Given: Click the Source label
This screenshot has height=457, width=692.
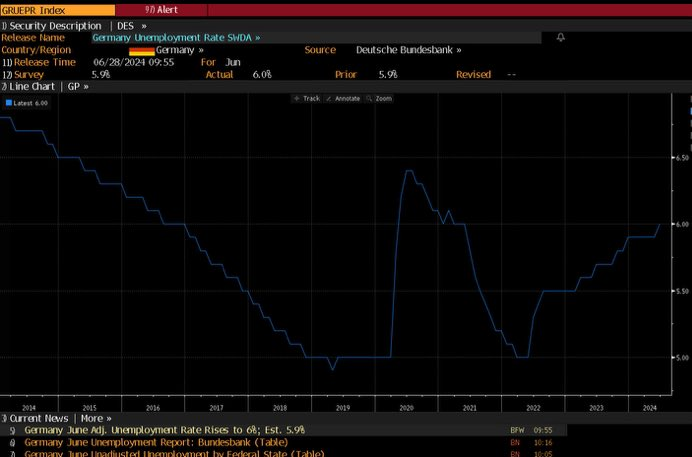Looking at the screenshot, I should [320, 50].
